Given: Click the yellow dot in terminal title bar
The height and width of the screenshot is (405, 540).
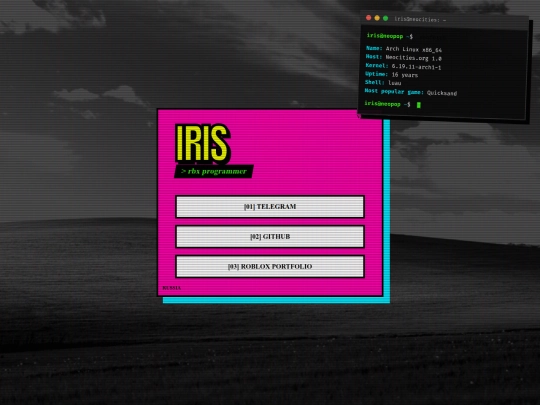Looking at the screenshot, I should point(377,18).
